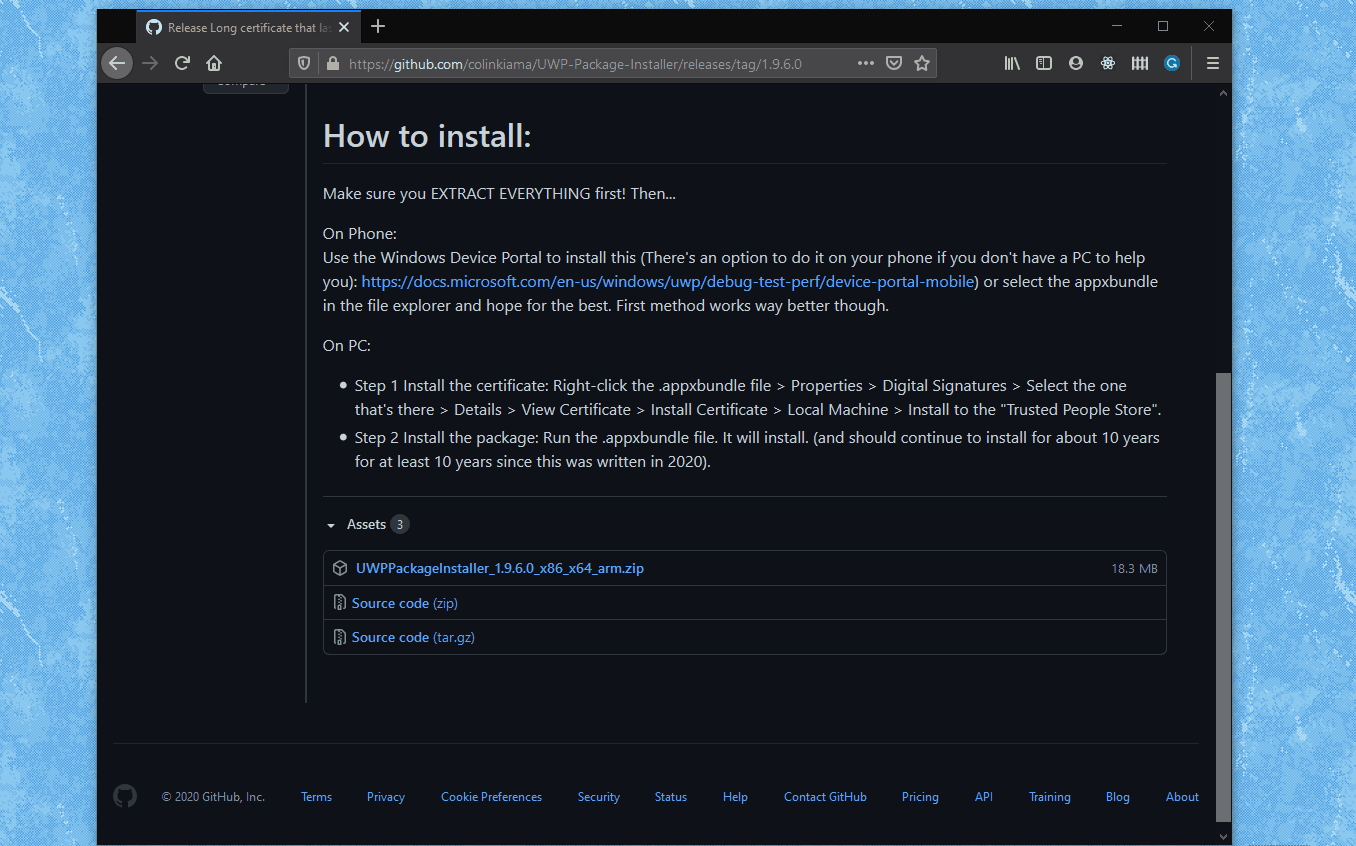Screen dimensions: 1356x846
Task: Open the Terms footer link
Action: click(x=316, y=797)
